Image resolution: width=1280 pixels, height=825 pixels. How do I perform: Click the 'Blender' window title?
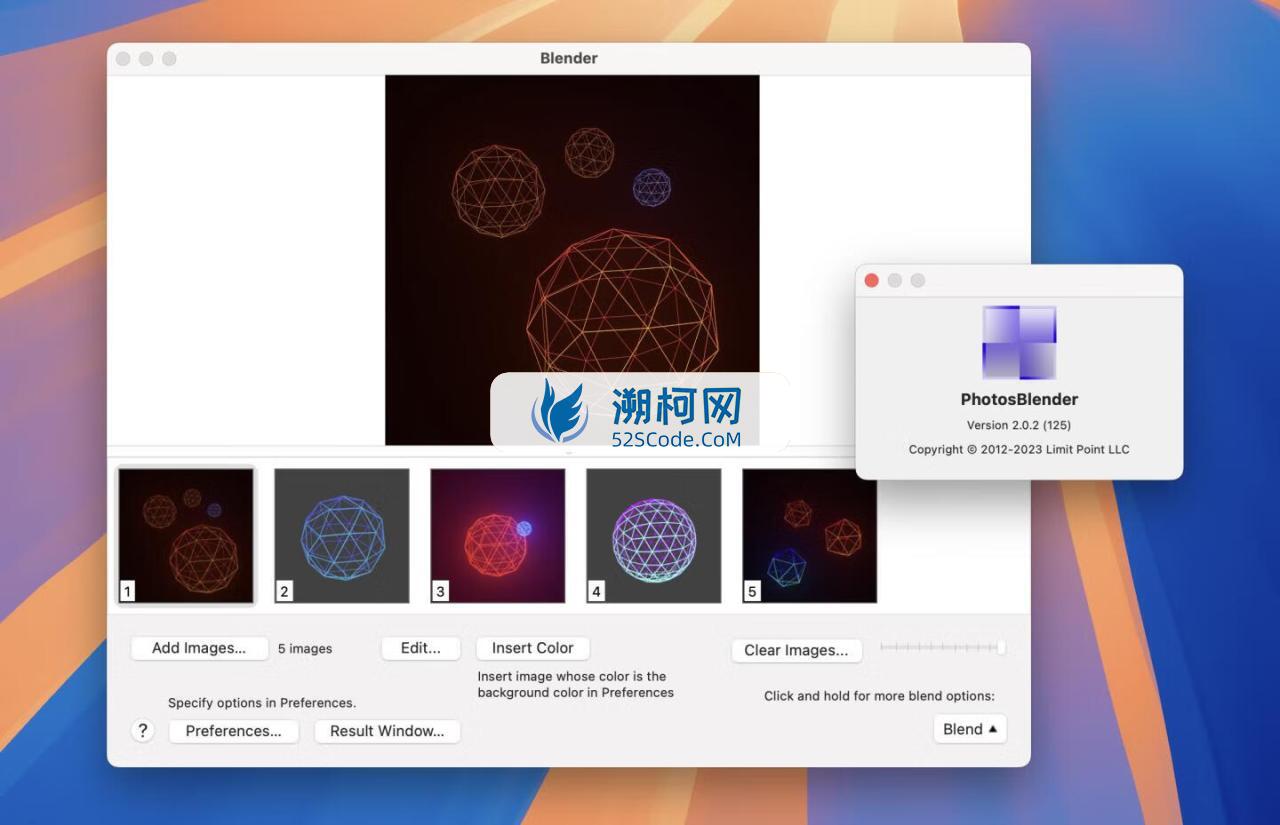point(569,58)
